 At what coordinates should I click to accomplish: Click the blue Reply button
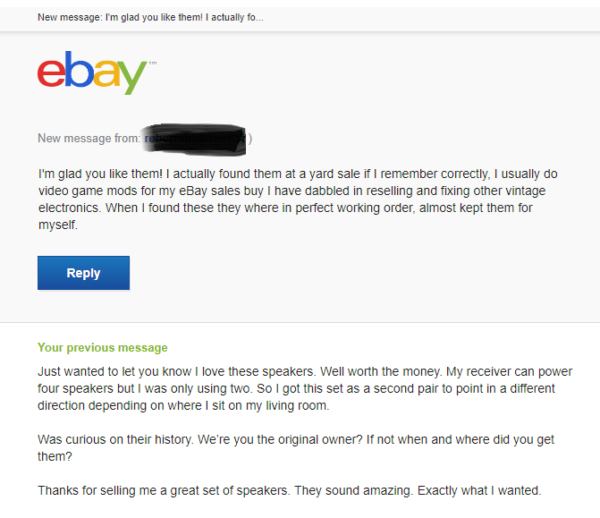(83, 273)
